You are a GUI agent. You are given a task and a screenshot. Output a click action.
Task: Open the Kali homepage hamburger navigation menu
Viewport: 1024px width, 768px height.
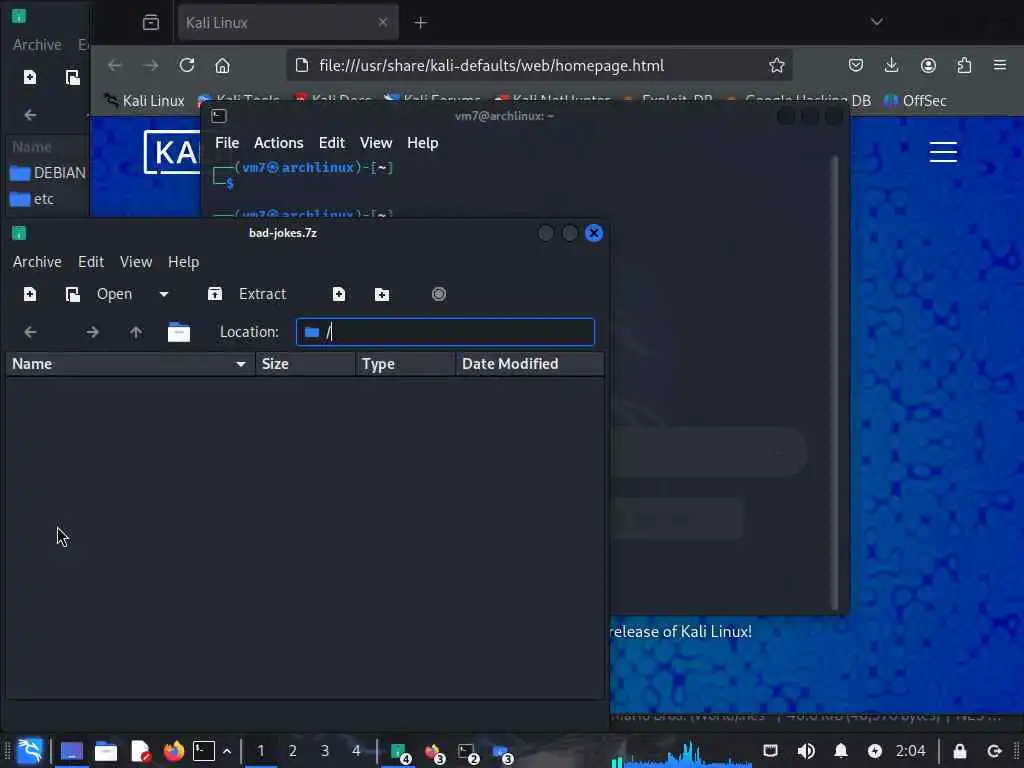[x=943, y=152]
